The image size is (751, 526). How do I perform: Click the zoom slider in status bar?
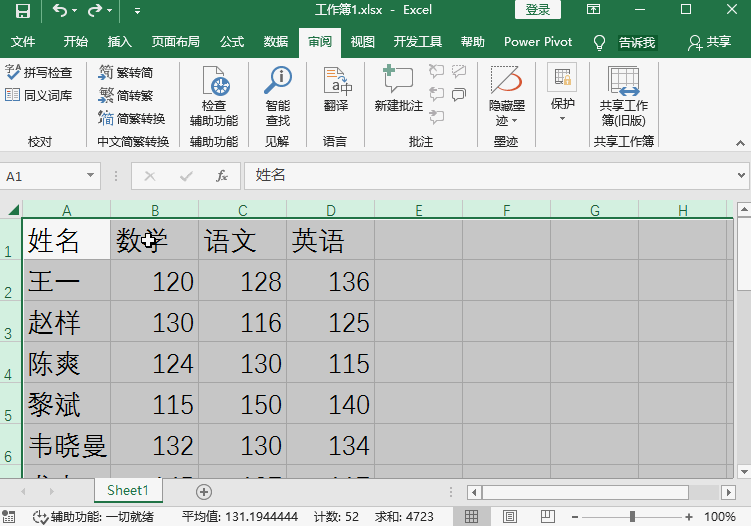pyautogui.click(x=632, y=517)
